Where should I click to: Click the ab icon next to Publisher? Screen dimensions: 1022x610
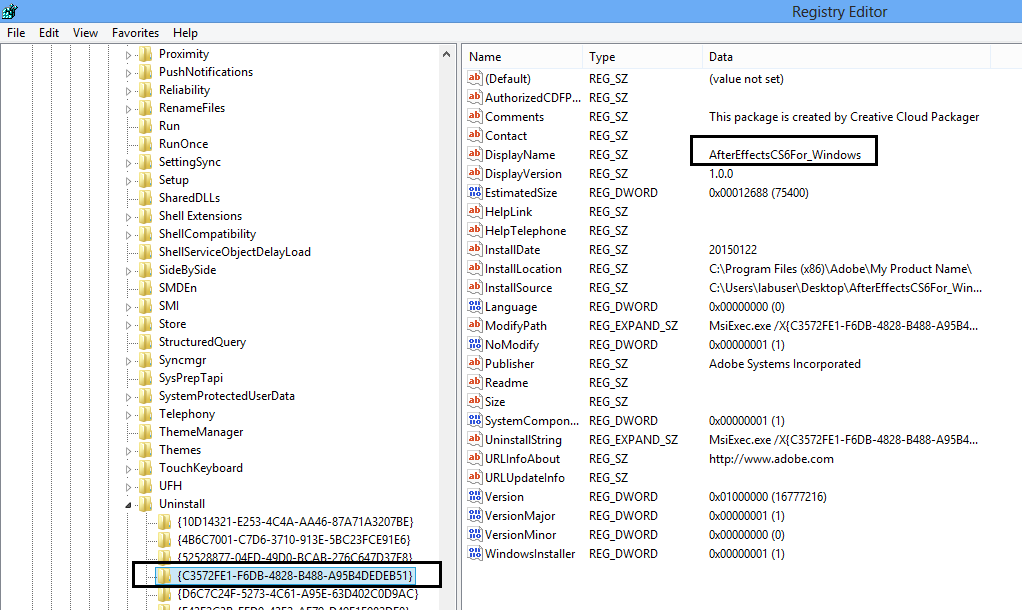point(475,363)
